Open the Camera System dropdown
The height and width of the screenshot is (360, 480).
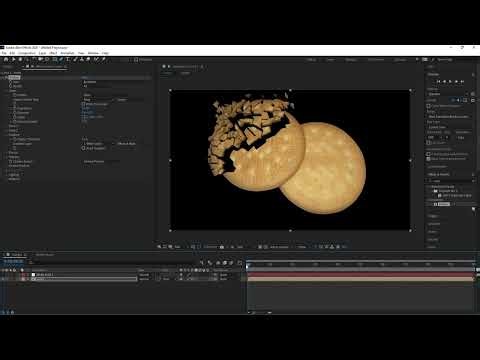pos(101,161)
